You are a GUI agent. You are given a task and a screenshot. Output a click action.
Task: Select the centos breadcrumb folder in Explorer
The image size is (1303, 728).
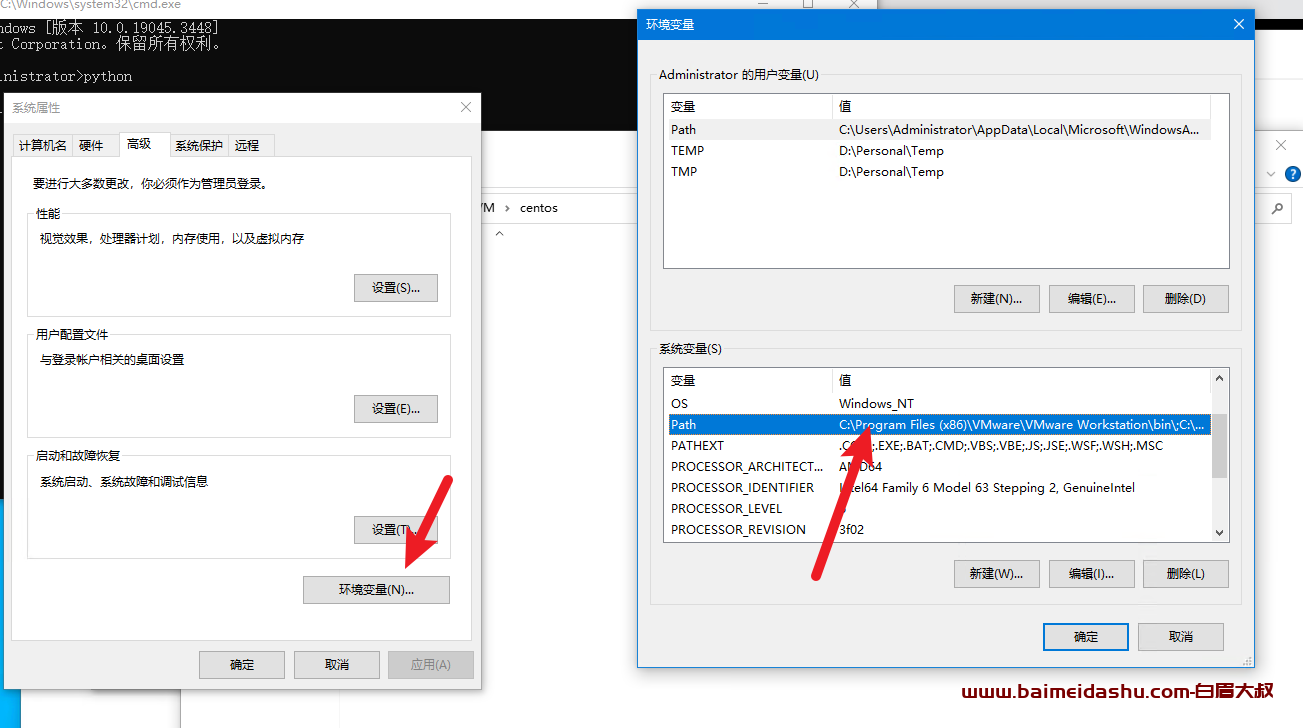[x=539, y=208]
